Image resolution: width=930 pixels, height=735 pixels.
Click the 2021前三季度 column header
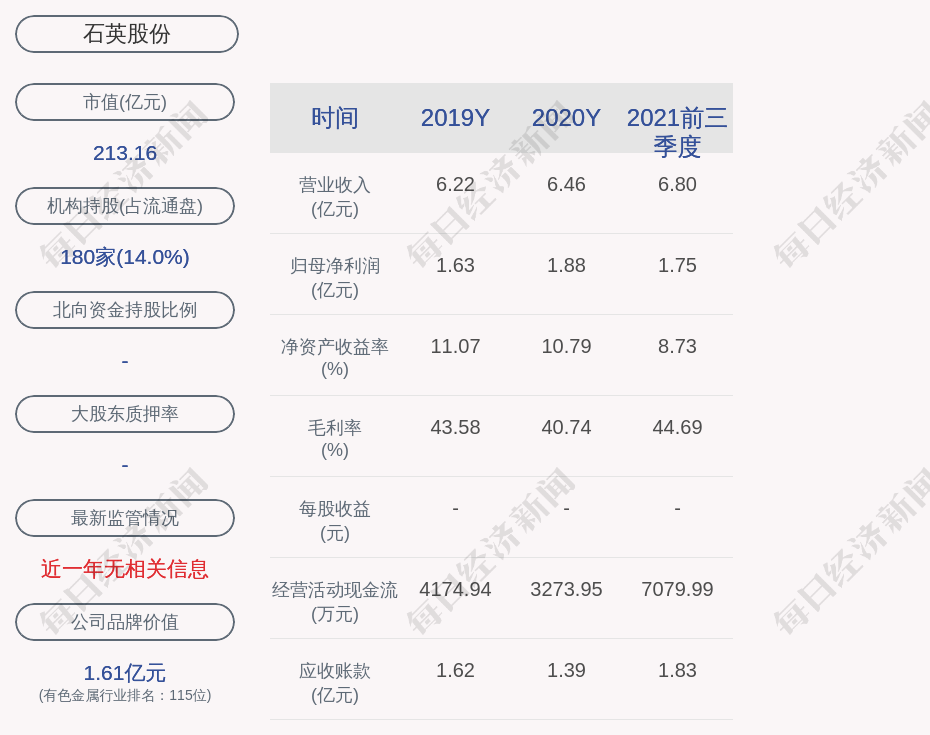point(677,132)
